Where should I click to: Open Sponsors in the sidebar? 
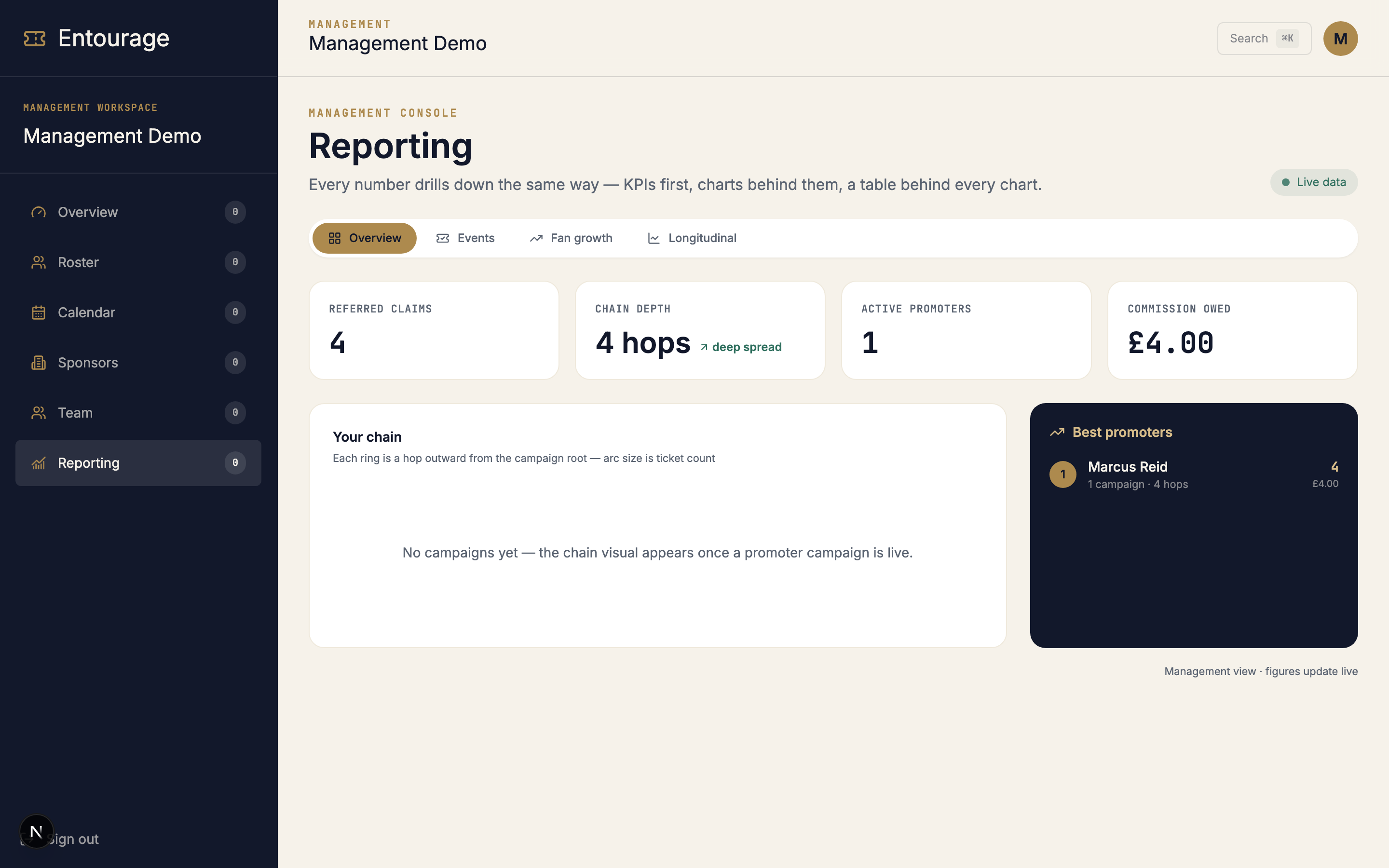[138, 363]
